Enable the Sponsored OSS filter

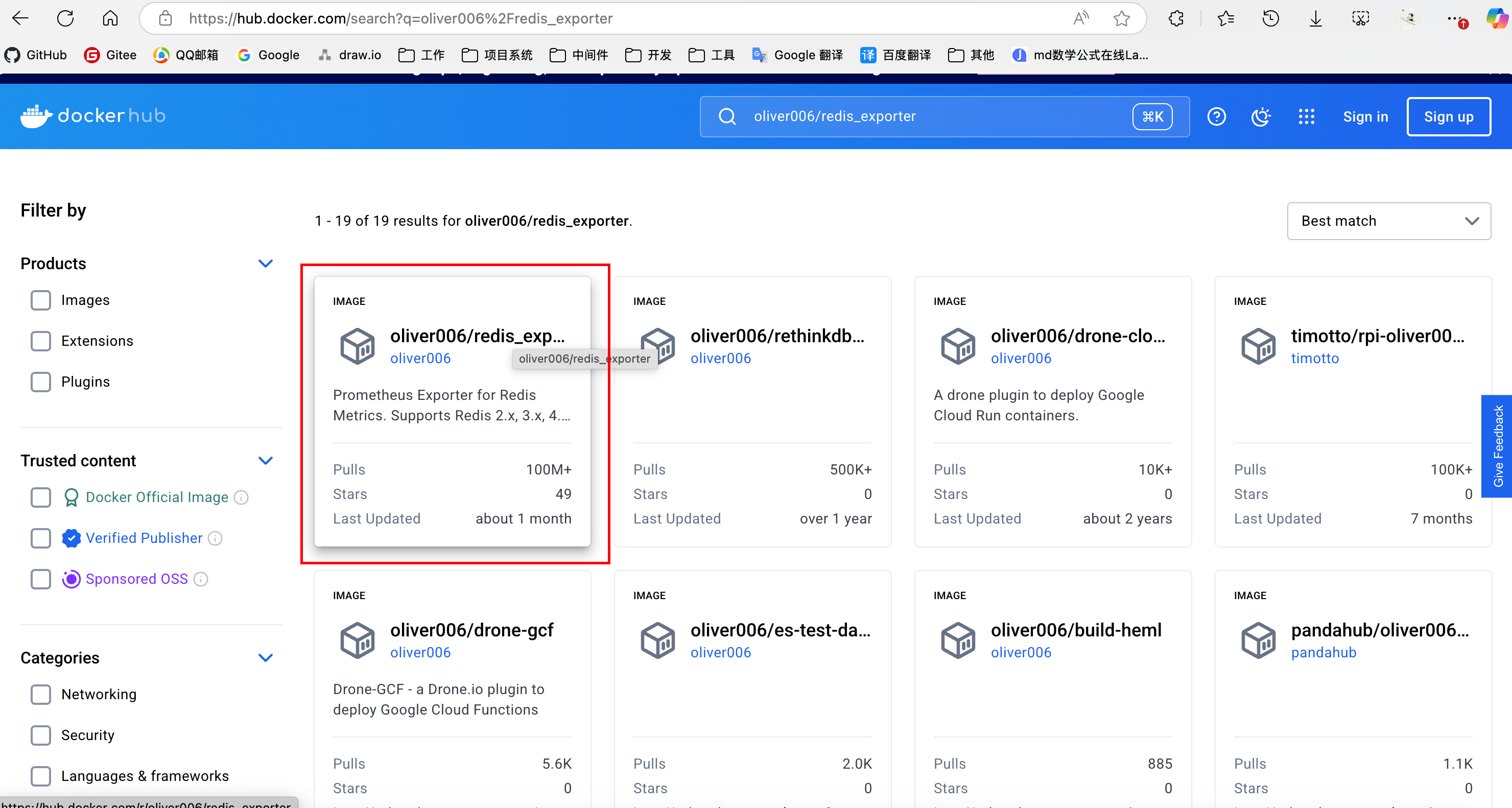pyautogui.click(x=40, y=579)
